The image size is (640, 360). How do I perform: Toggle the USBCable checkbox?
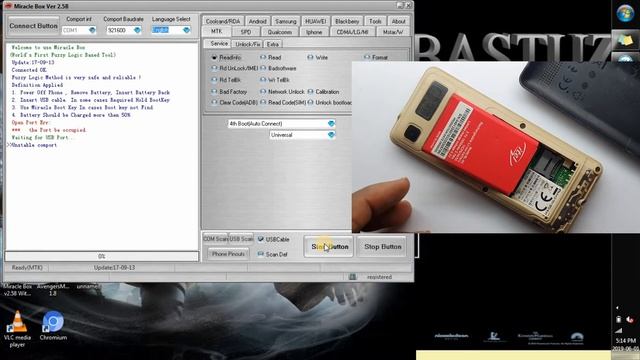coord(261,239)
